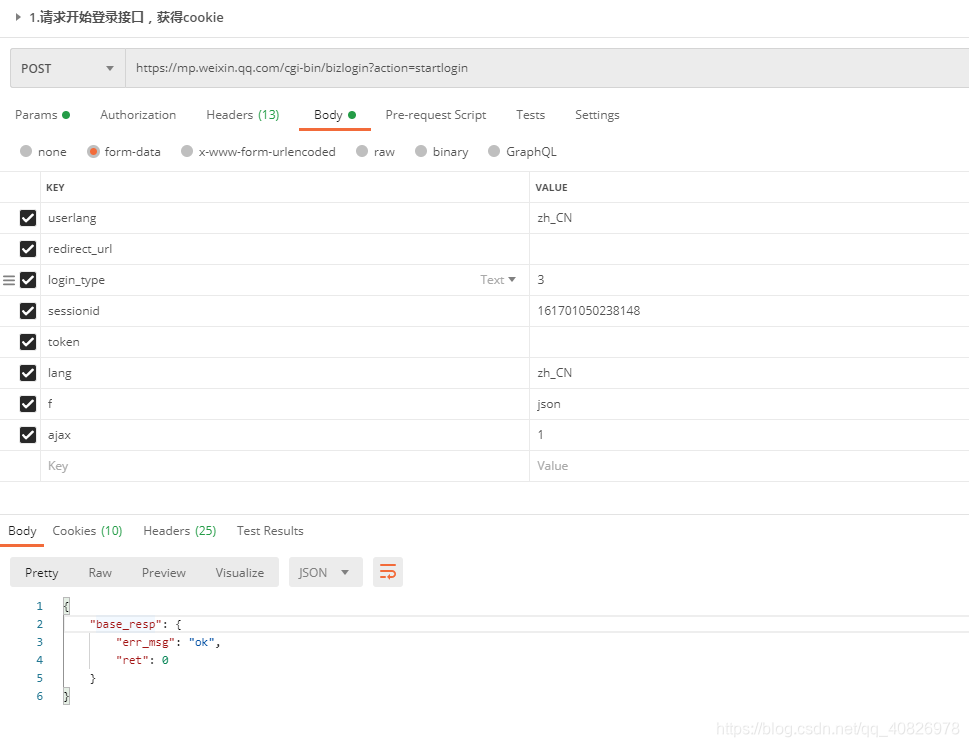Viewport: 969px width, 747px height.
Task: Click the token key cell
Action: point(285,342)
